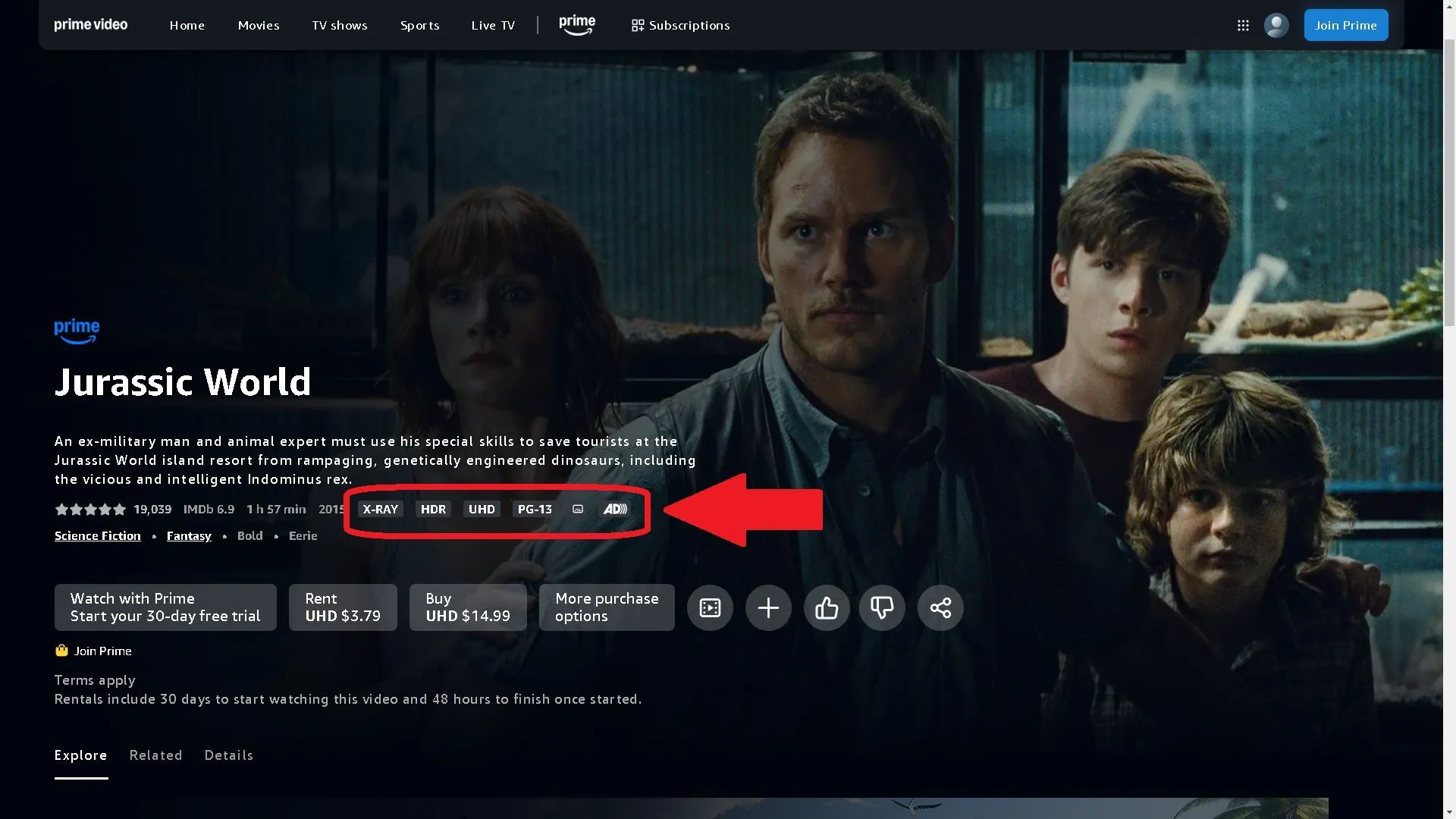This screenshot has width=1456, height=819.
Task: Click the star rating row
Action: (x=90, y=510)
